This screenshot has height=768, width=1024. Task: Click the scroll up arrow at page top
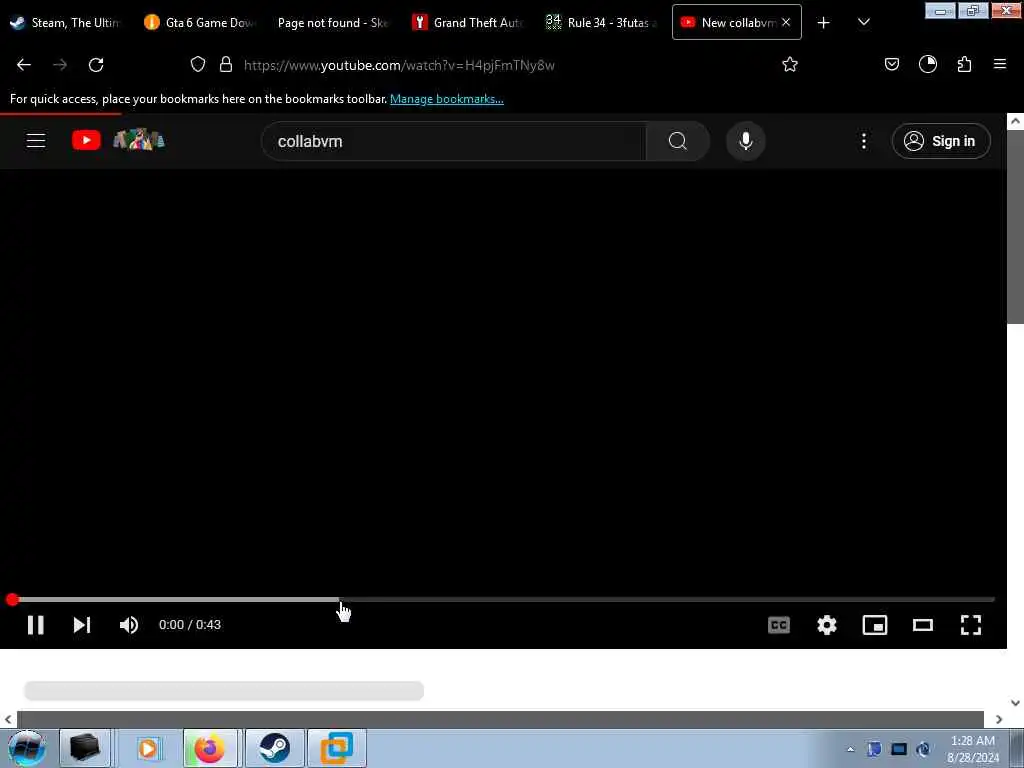click(1015, 121)
